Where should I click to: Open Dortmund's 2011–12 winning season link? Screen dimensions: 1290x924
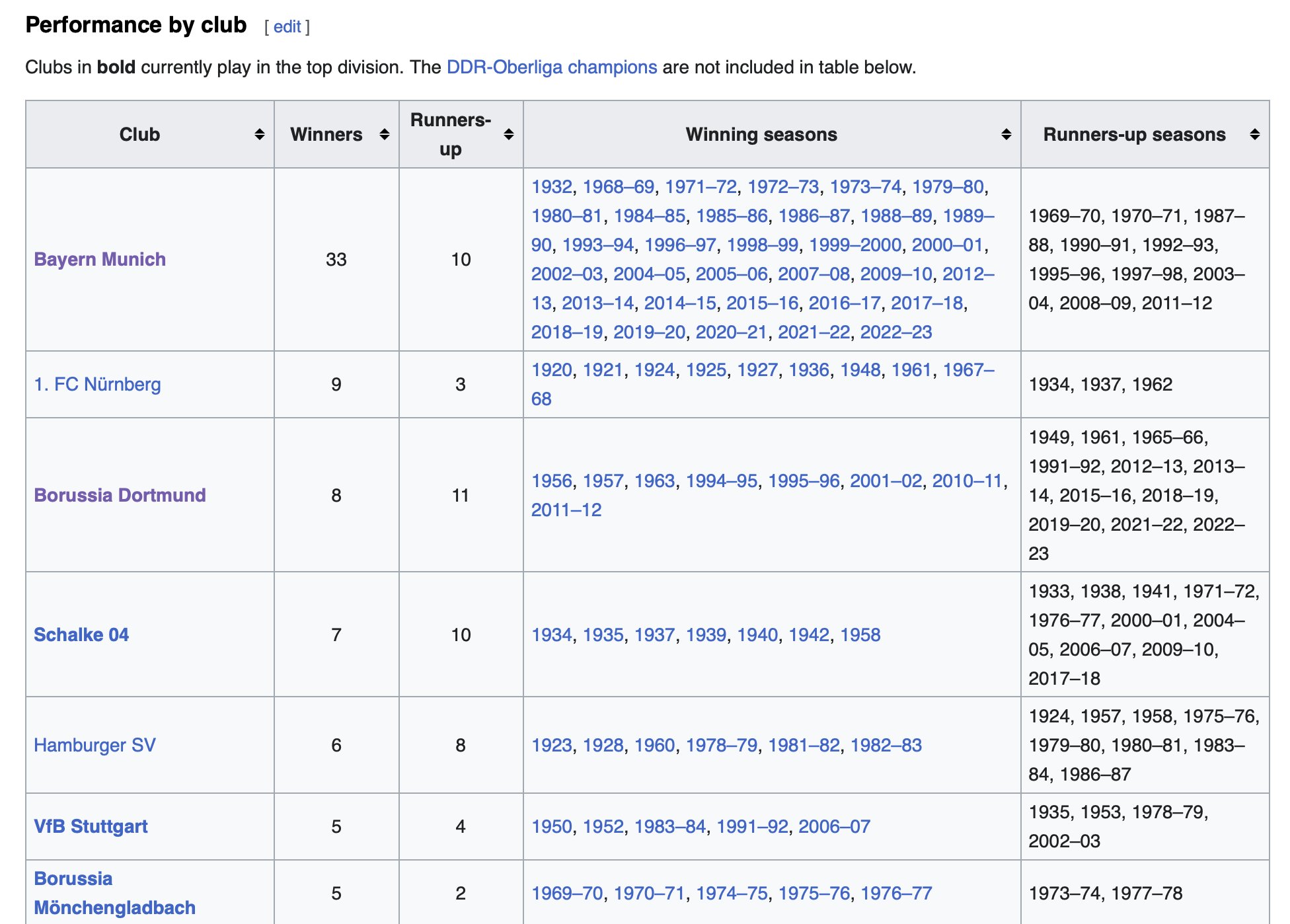point(566,510)
